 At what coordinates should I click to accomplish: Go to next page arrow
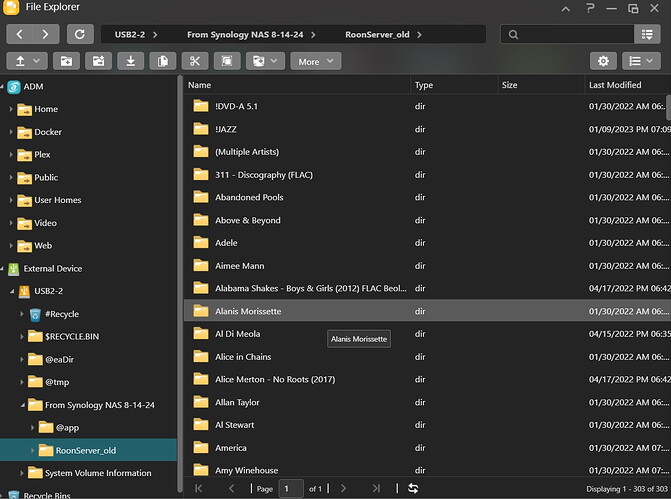[343, 488]
